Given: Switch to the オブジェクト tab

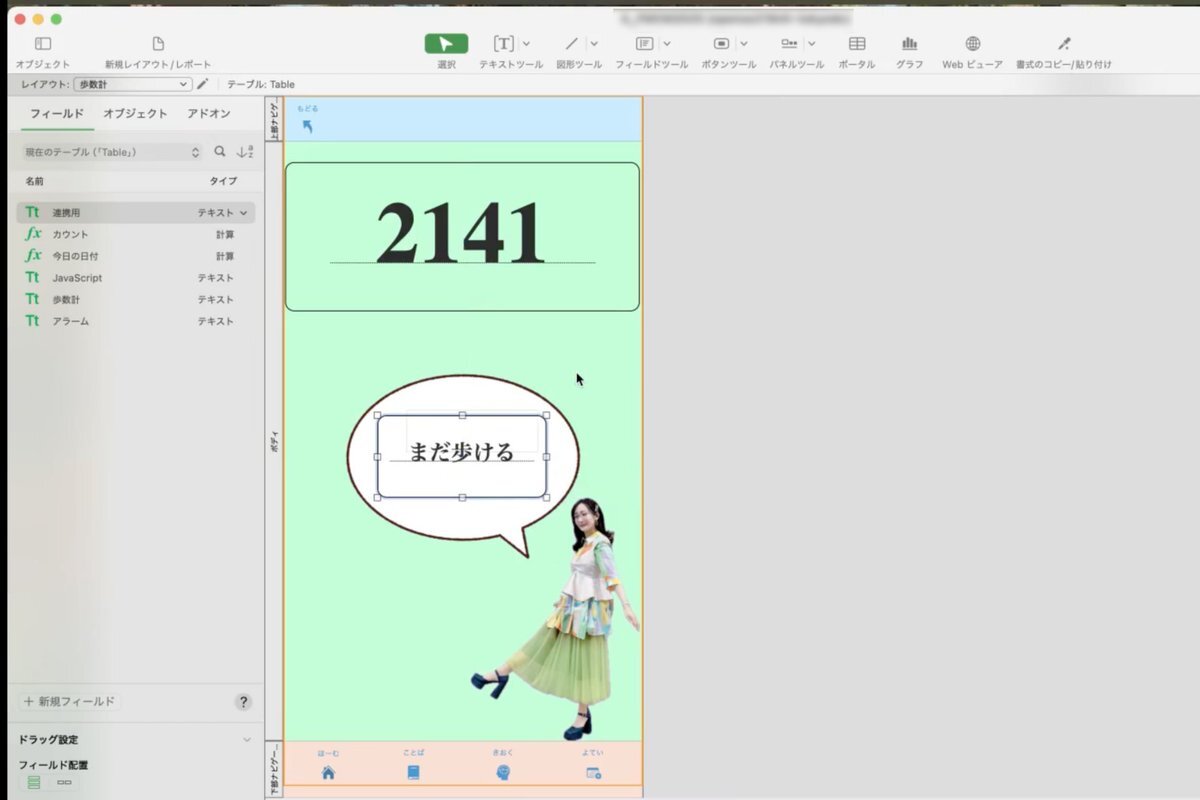Looking at the screenshot, I should pyautogui.click(x=135, y=114).
